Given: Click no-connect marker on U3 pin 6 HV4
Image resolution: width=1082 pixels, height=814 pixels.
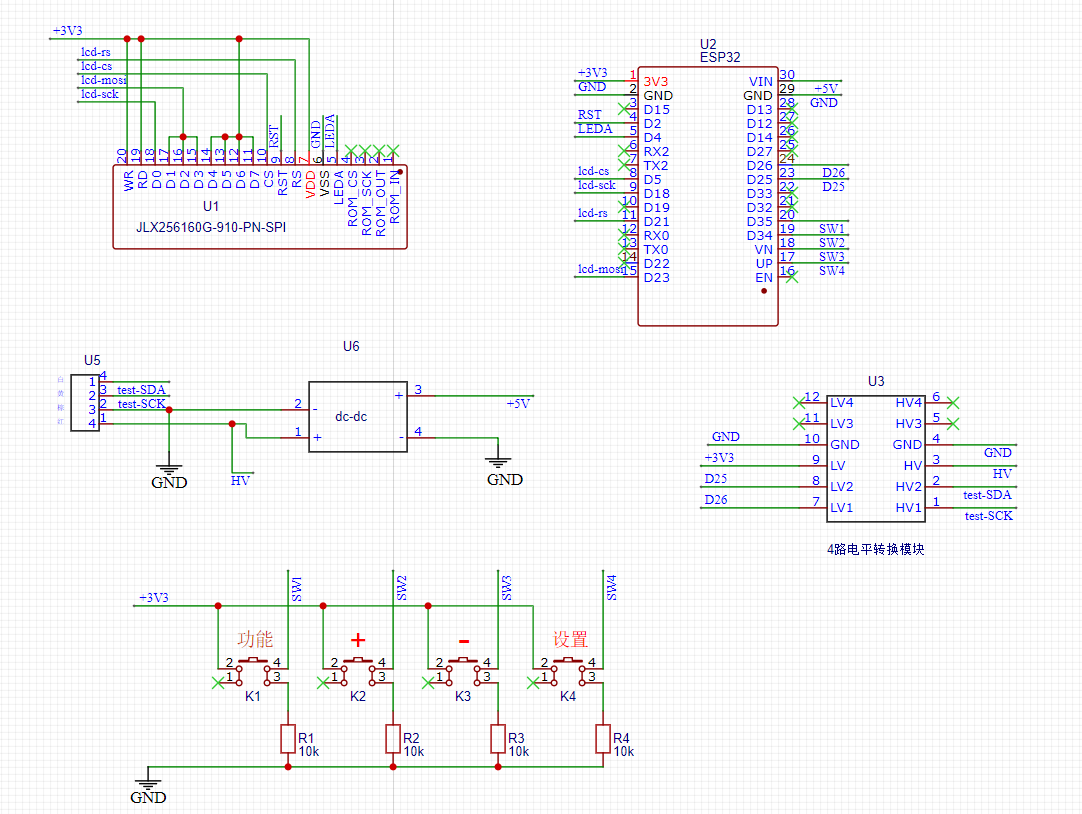Looking at the screenshot, I should pyautogui.click(x=953, y=403).
